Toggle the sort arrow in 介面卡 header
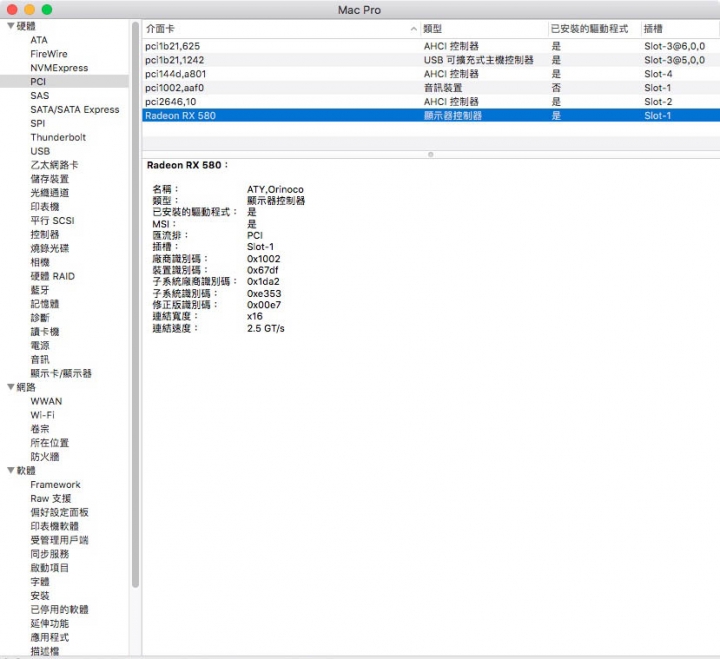The height and width of the screenshot is (659, 720). tap(413, 29)
